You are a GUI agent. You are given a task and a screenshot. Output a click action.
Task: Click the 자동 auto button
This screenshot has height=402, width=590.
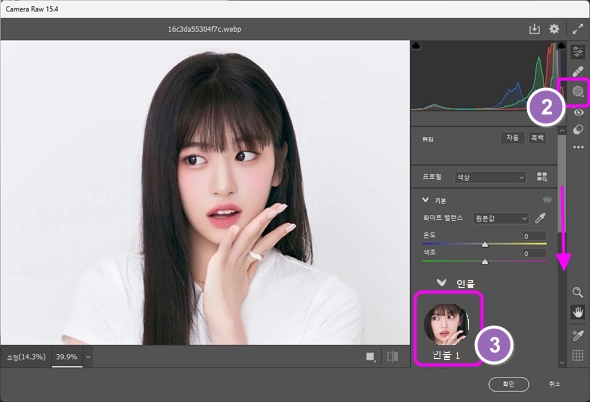coord(512,138)
